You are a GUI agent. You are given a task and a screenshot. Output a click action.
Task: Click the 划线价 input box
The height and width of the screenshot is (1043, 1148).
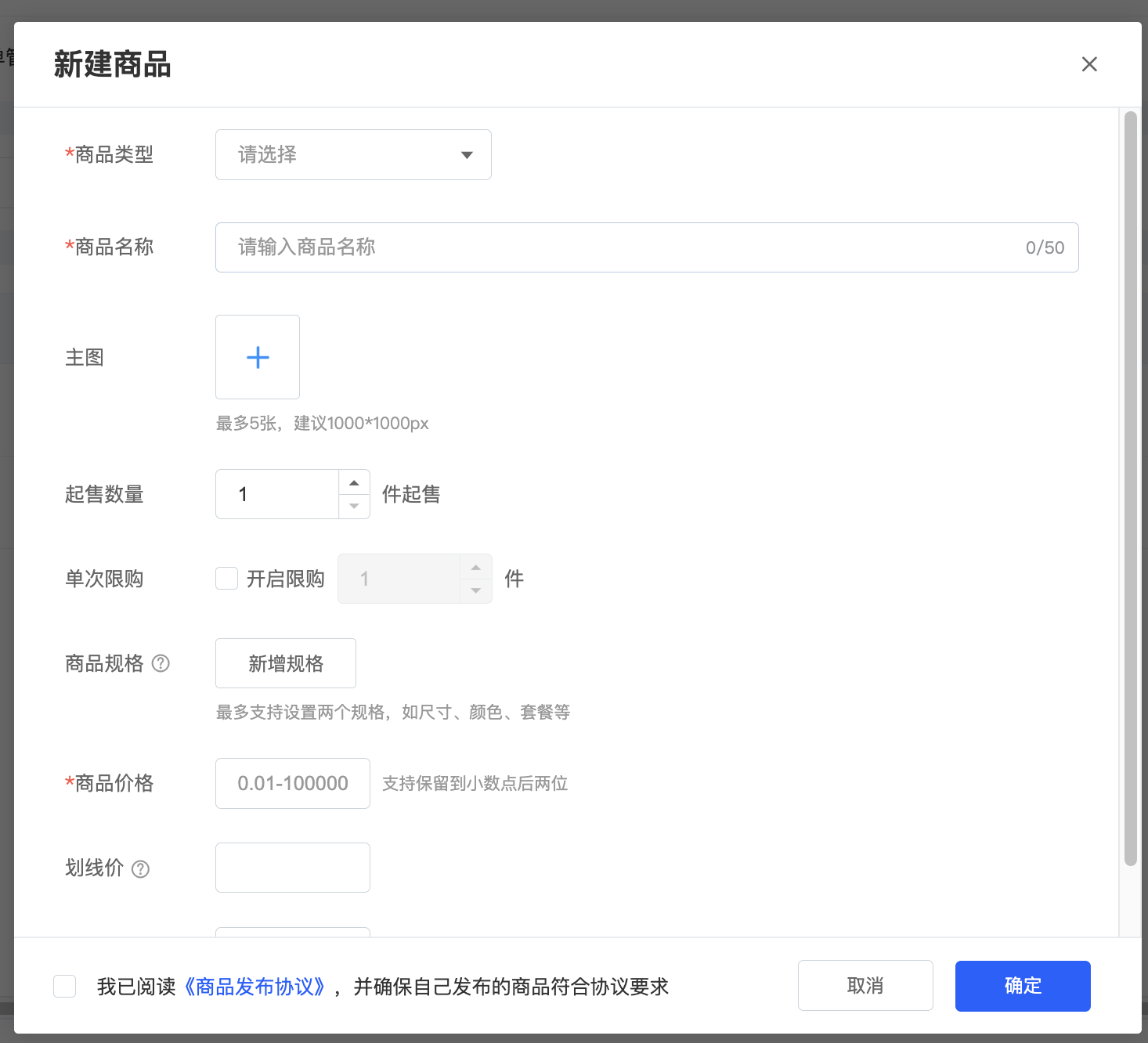click(x=293, y=868)
